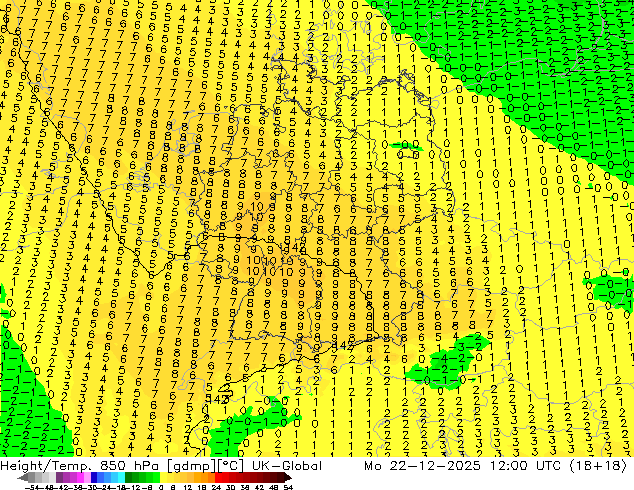Click the "54" value under the color legend
634x490 pixels.
tap(288, 487)
